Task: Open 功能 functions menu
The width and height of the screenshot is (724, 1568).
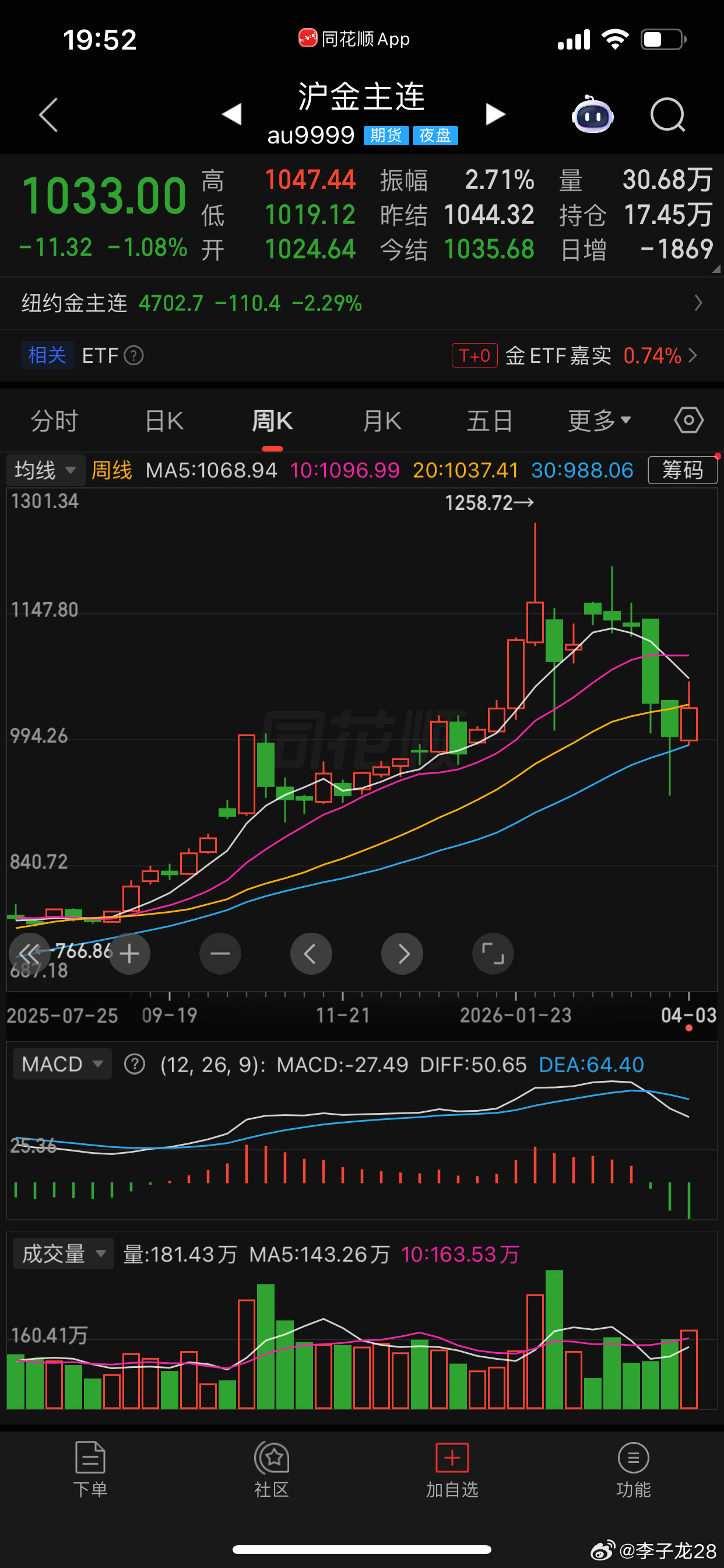Action: [633, 1469]
